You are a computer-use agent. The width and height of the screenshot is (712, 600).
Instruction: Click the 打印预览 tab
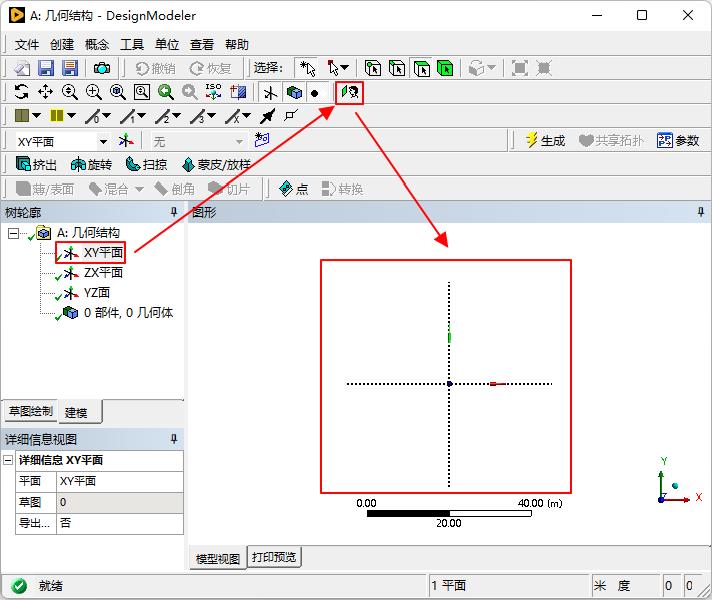pos(274,557)
